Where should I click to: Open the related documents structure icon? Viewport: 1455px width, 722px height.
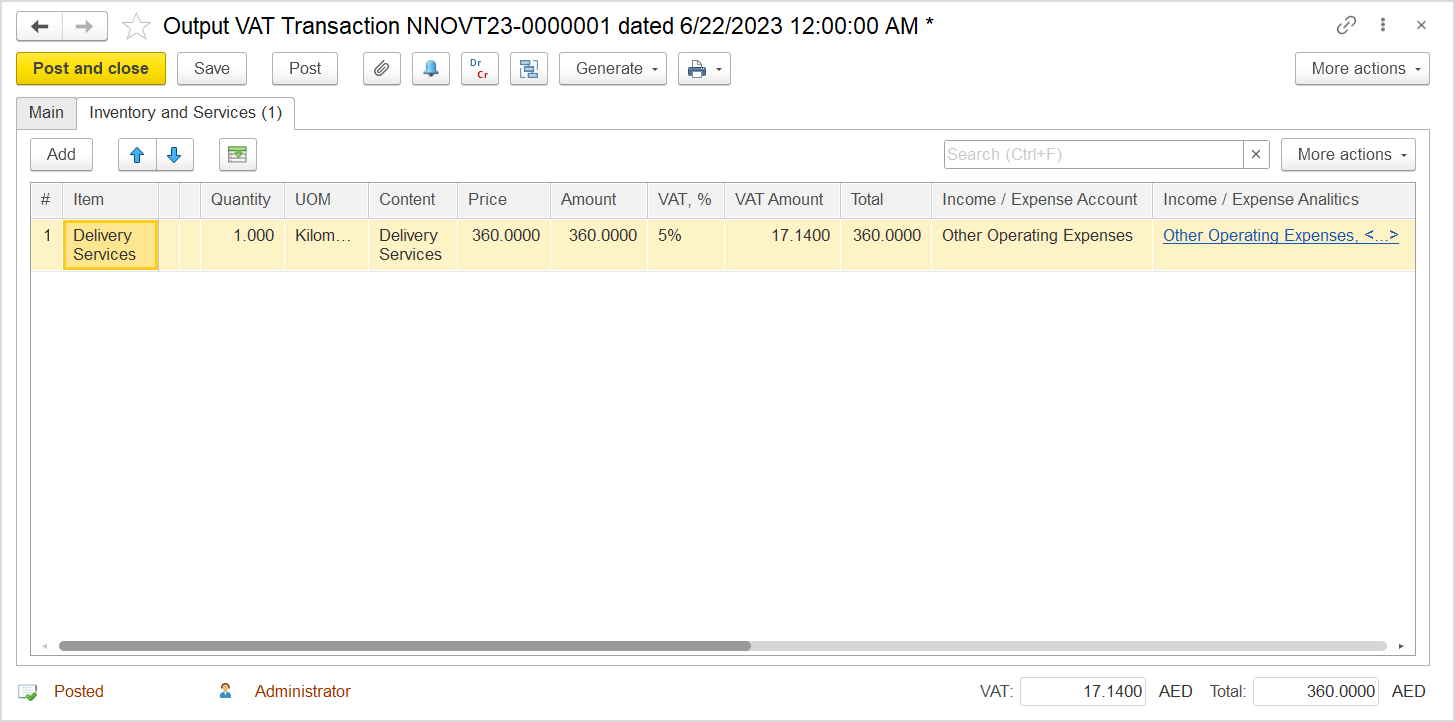[529, 69]
